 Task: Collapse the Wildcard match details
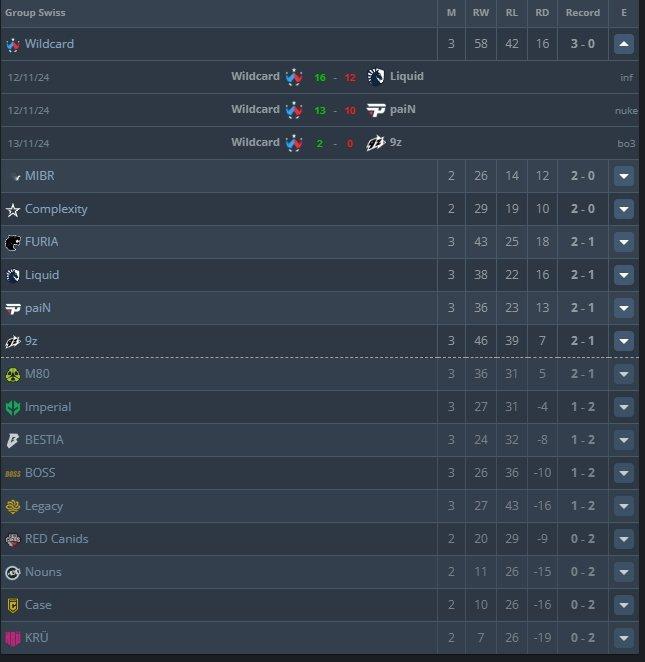coord(624,44)
